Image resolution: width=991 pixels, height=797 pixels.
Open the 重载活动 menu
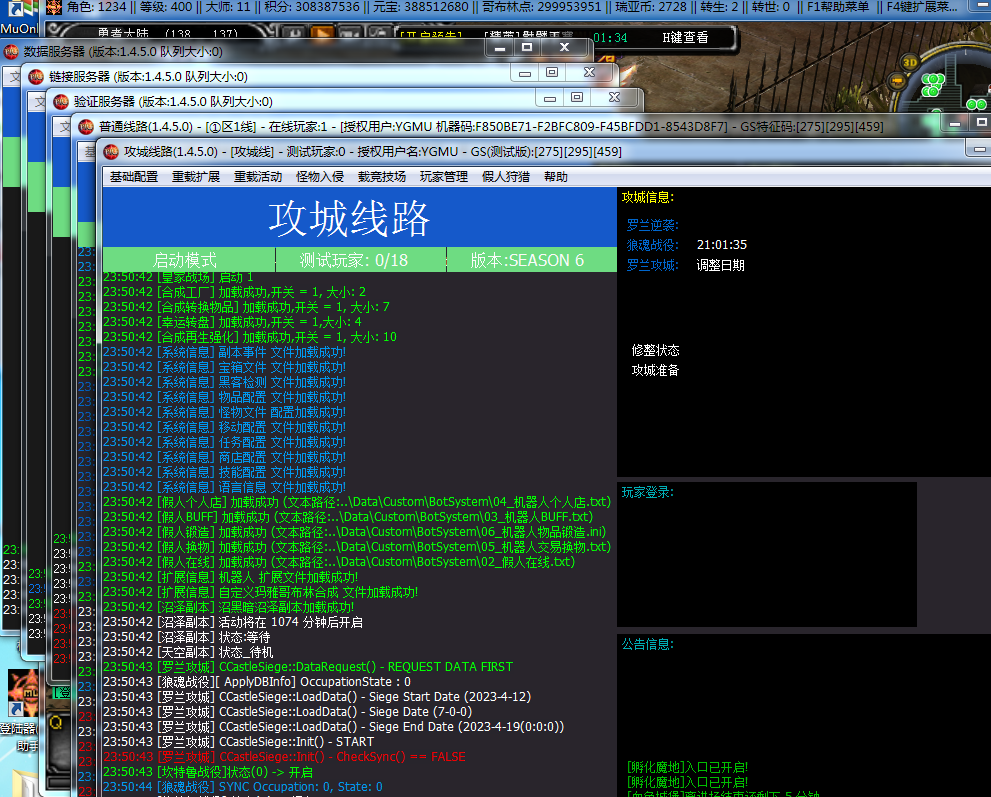[258, 176]
